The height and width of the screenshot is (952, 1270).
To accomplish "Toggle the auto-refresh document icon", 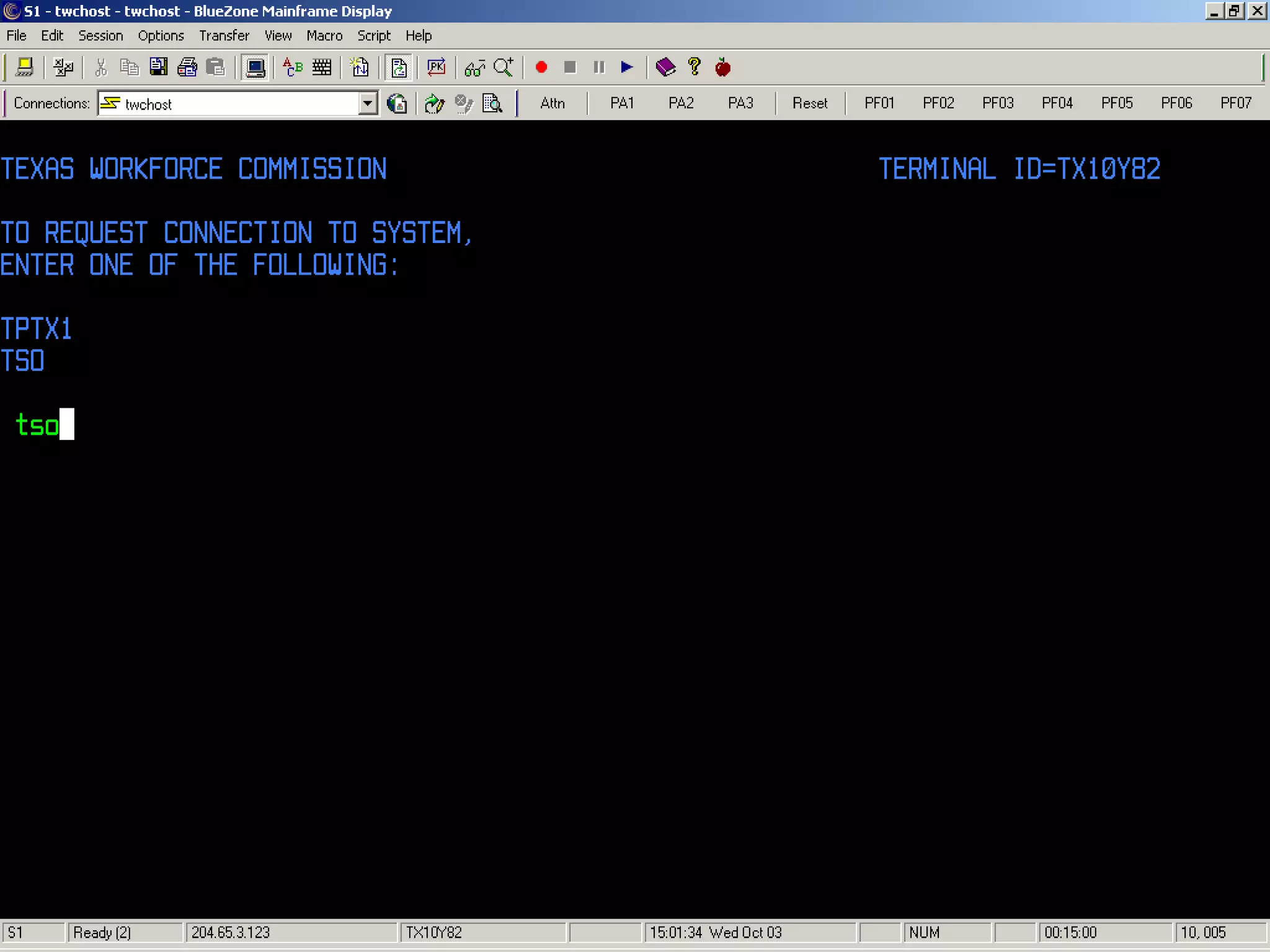I will (398, 67).
